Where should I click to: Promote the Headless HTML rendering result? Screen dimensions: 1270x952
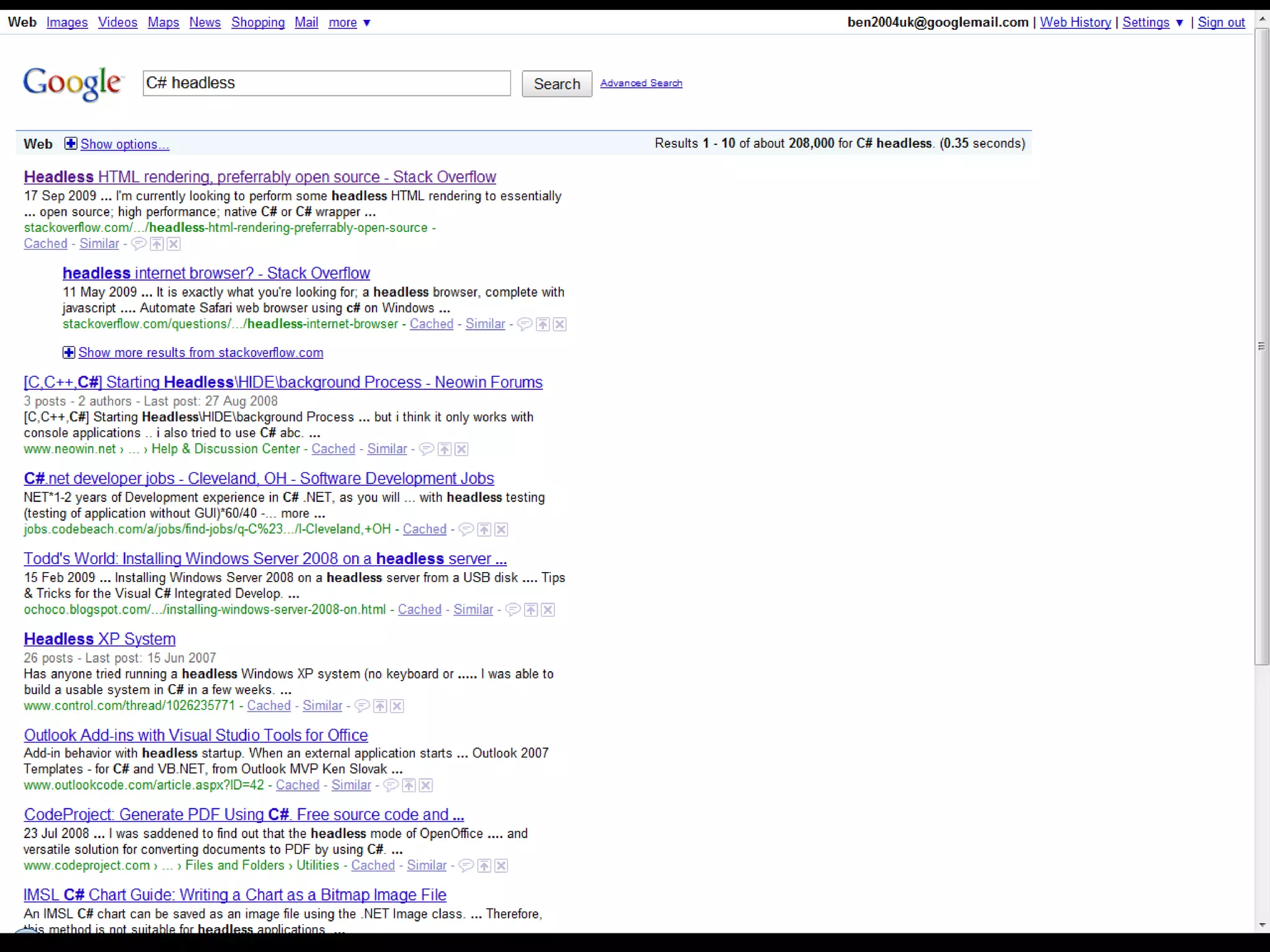(x=157, y=244)
